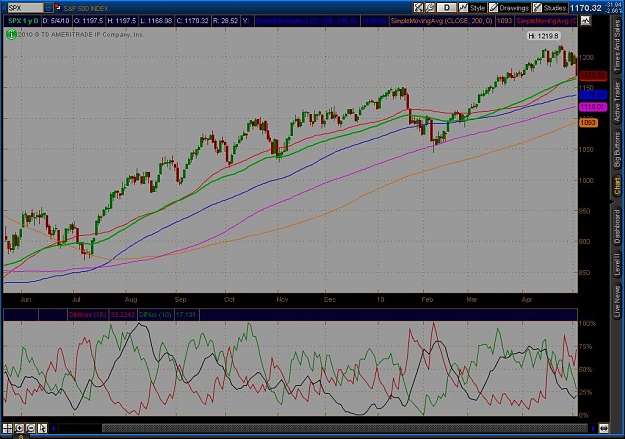Open the Style menu

coord(472,8)
